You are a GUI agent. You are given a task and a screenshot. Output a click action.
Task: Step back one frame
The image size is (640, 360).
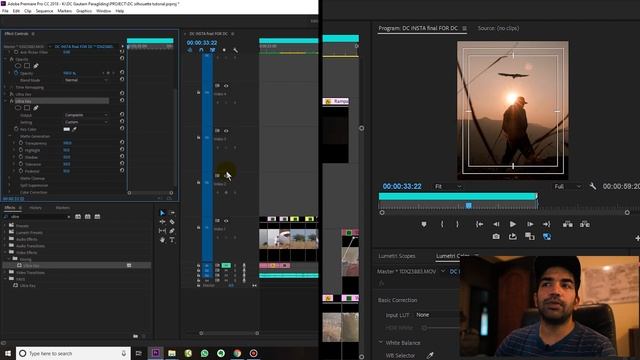(x=496, y=224)
